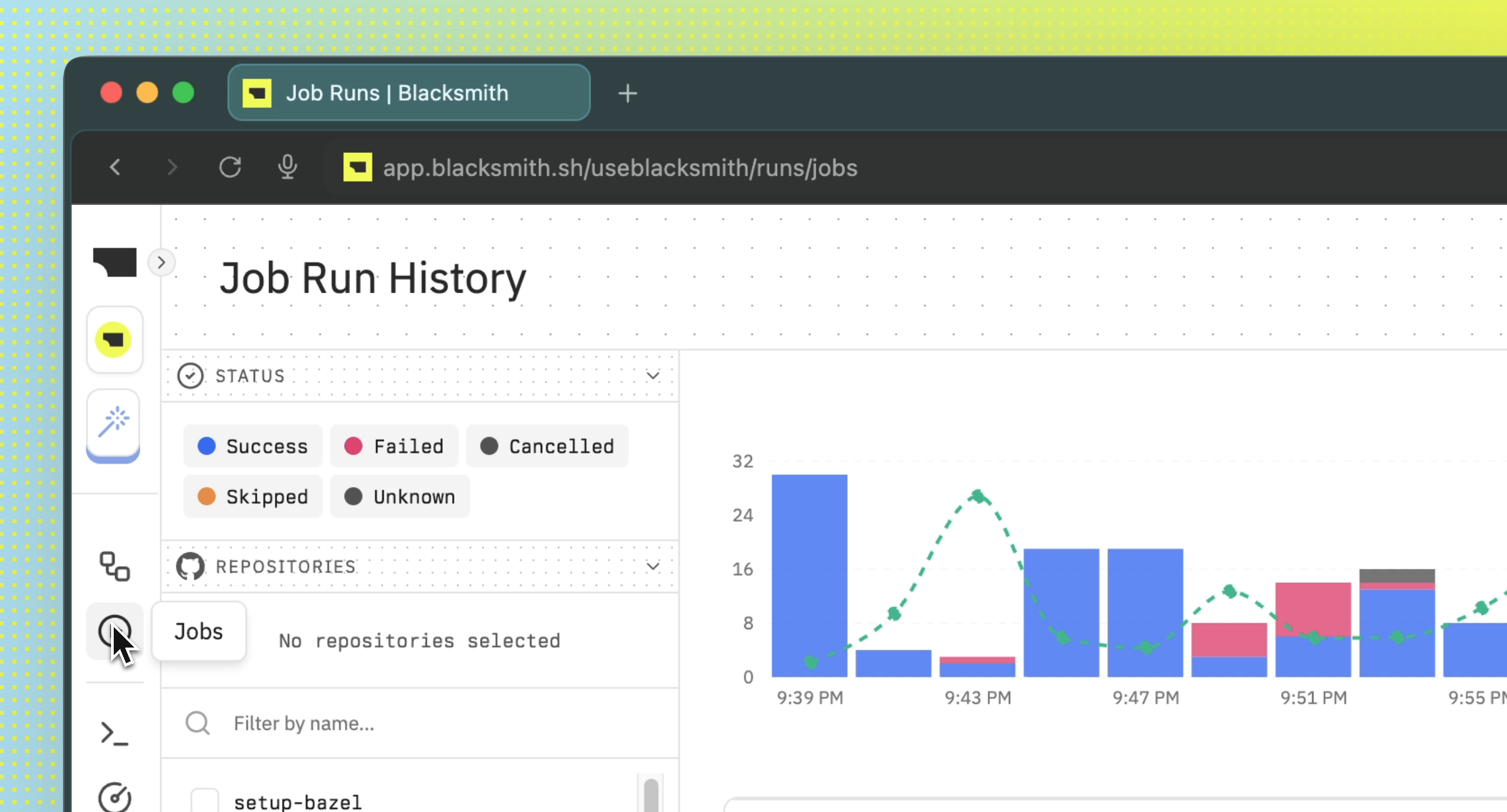This screenshot has width=1507, height=812.
Task: Open the gauge icon at the sidebar bottom
Action: click(114, 798)
